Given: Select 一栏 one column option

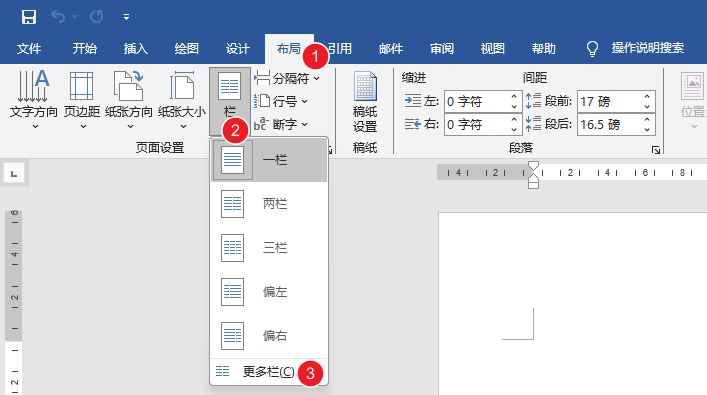Looking at the screenshot, I should pos(269,160).
